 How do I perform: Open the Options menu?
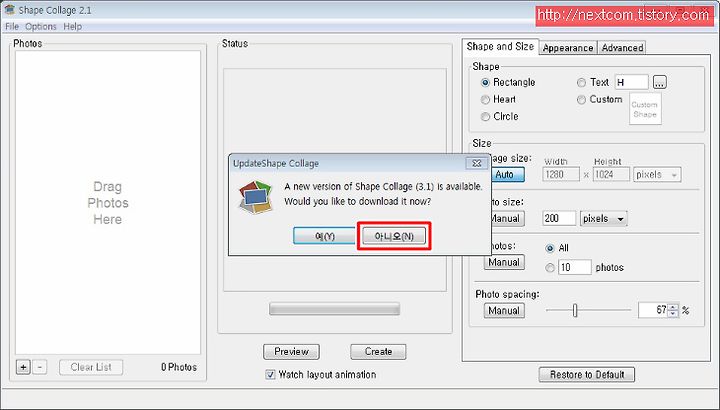coord(40,27)
